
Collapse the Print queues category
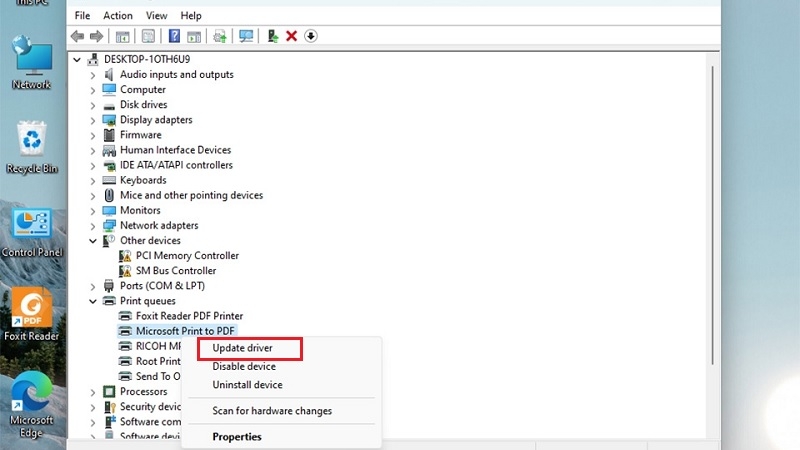[x=93, y=301]
